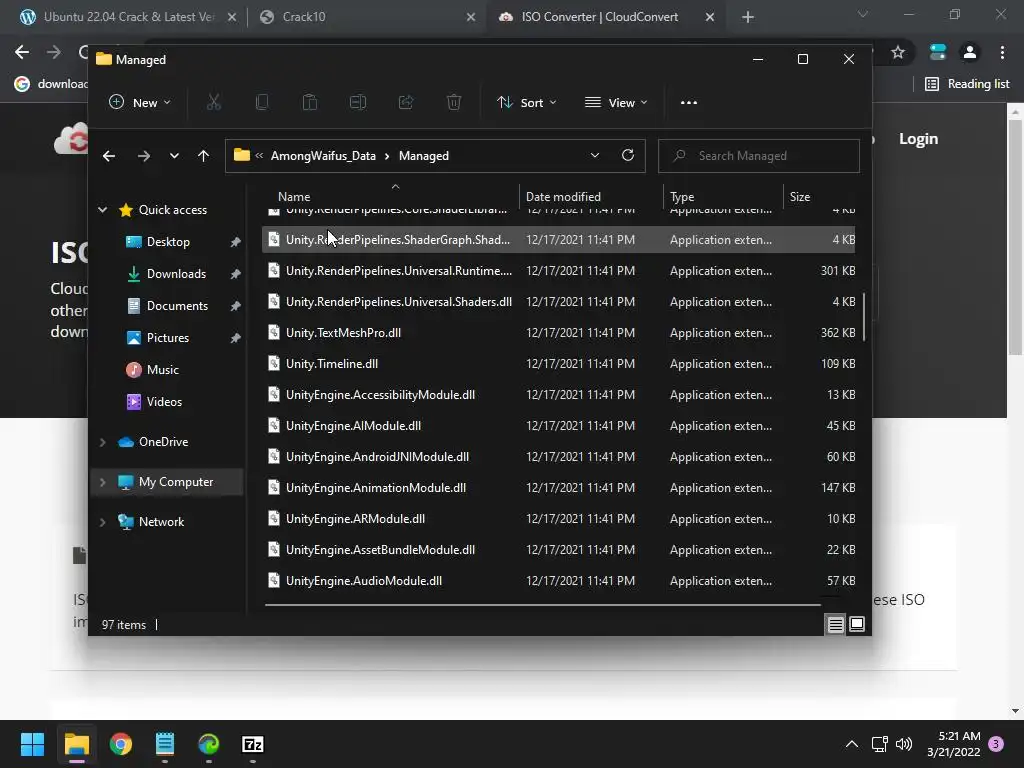Open 7-Zip icon on taskbar

click(x=253, y=744)
